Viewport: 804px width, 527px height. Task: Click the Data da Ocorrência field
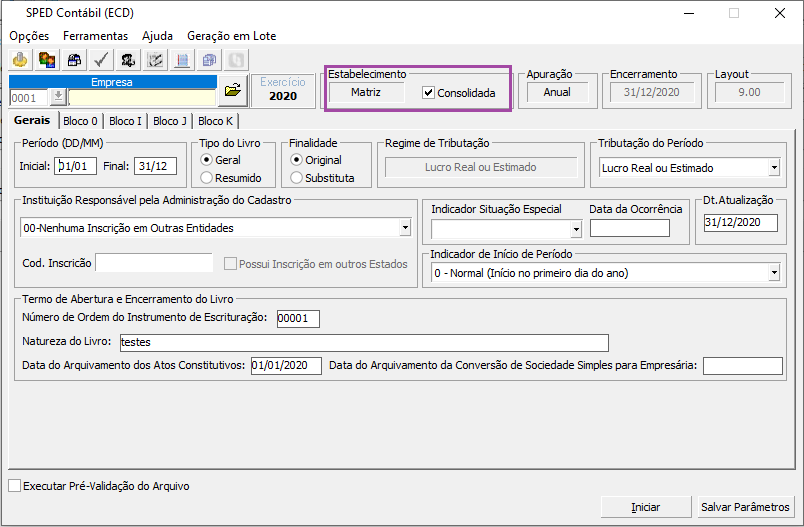pos(630,228)
